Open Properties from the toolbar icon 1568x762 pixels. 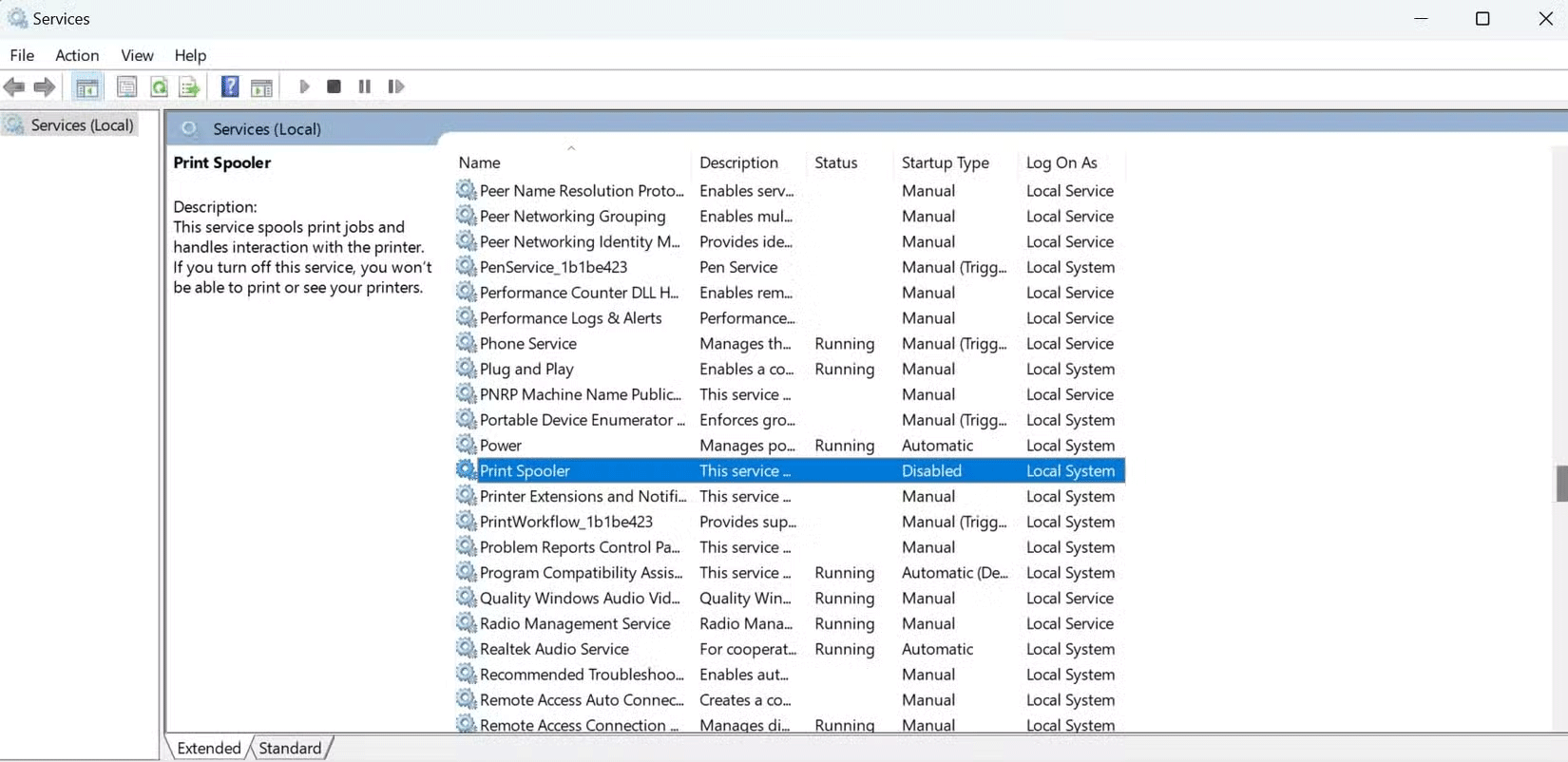pos(126,87)
